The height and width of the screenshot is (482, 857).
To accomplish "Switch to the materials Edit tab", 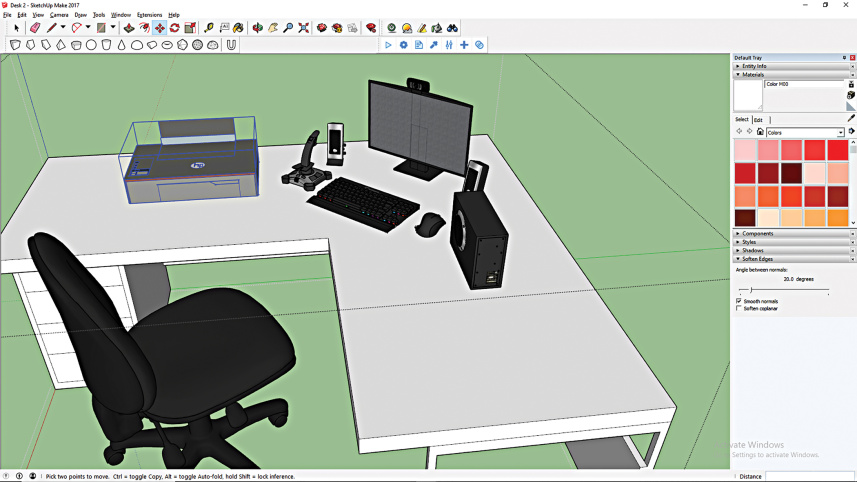I will (x=758, y=120).
